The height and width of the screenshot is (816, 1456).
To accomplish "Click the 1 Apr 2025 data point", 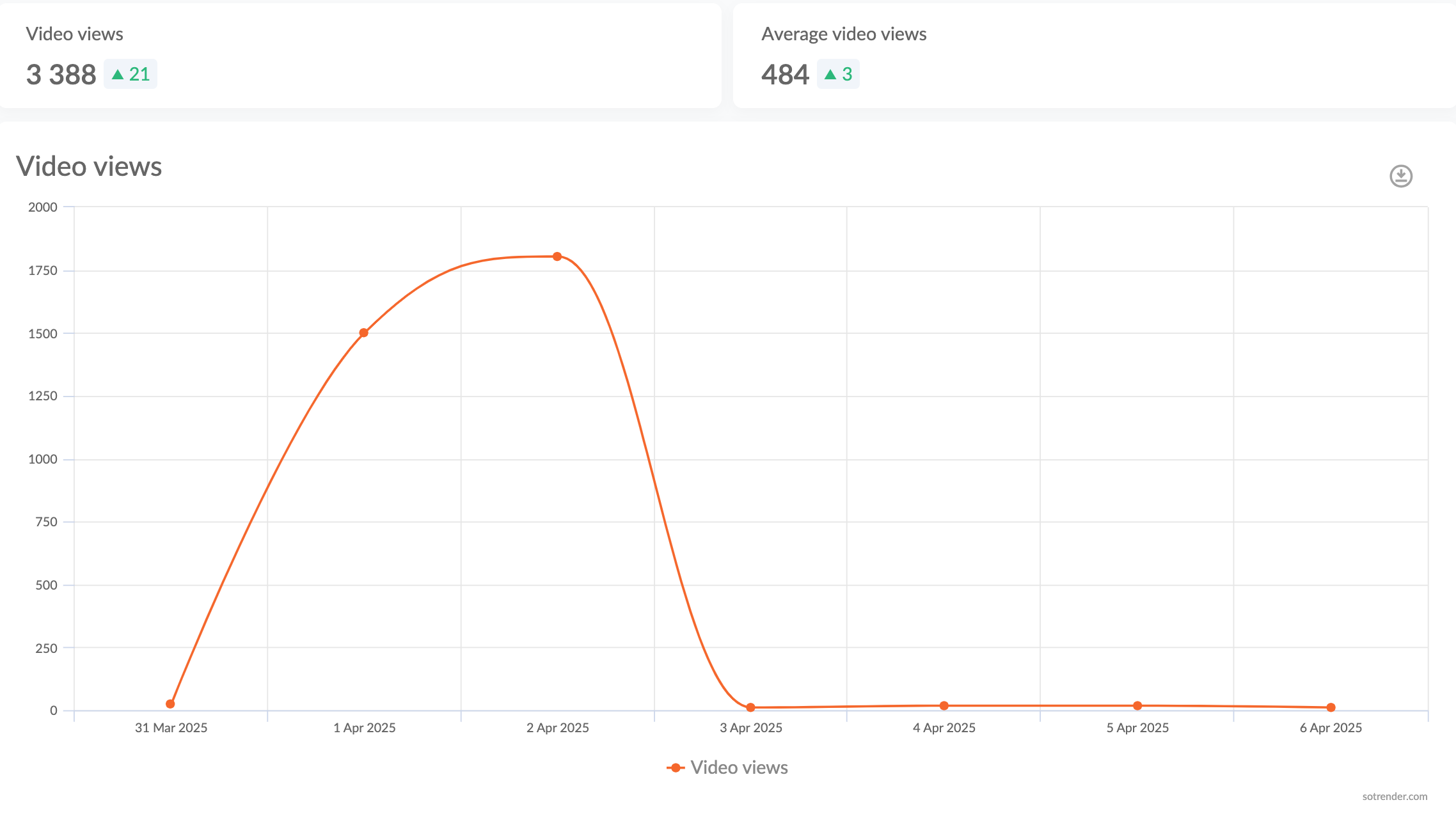I will (x=363, y=333).
